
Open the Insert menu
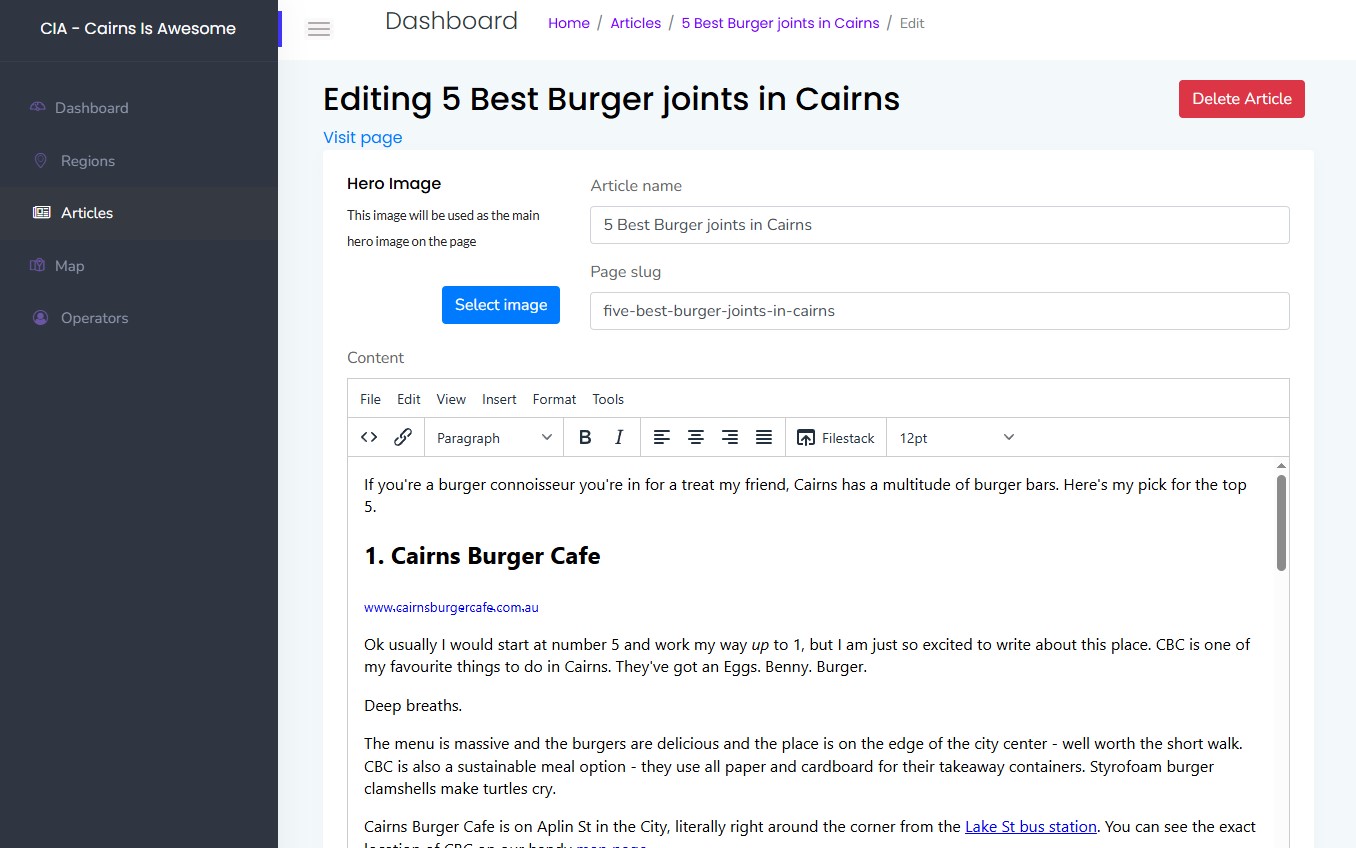(x=499, y=399)
